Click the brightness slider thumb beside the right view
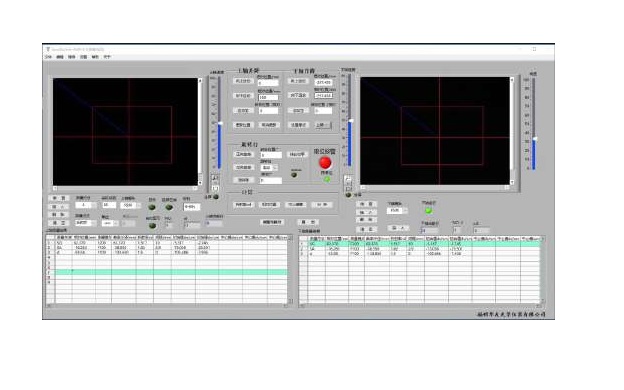This screenshot has height=390, width=624. point(534,139)
